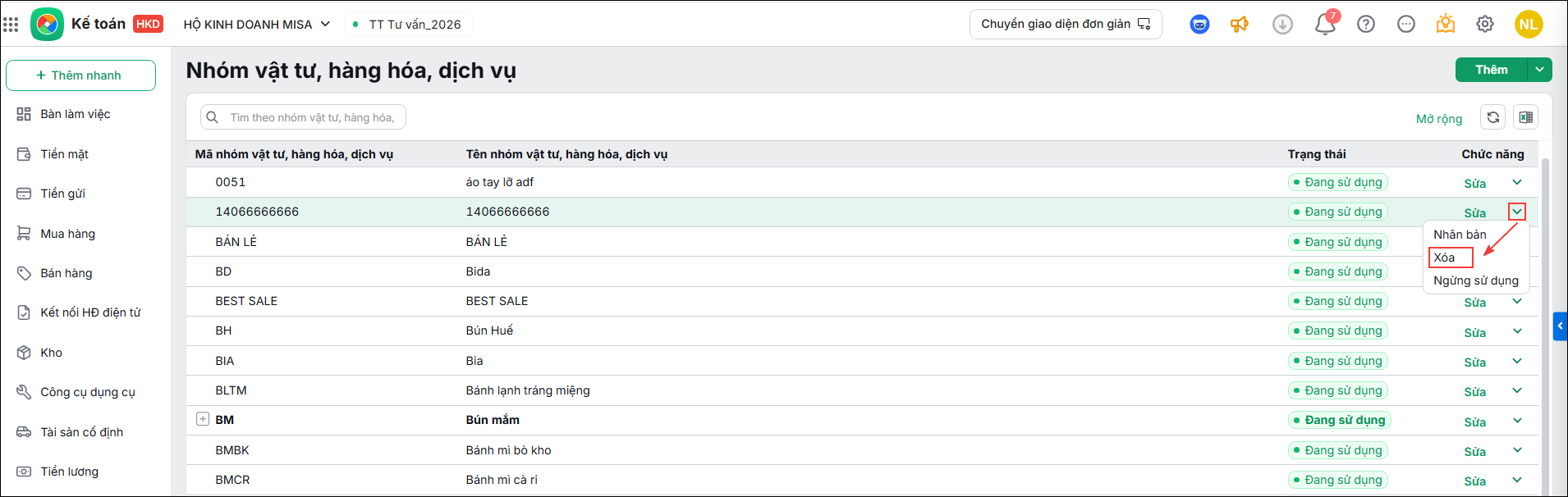Click Sửa for the BIA row

pyautogui.click(x=1474, y=362)
